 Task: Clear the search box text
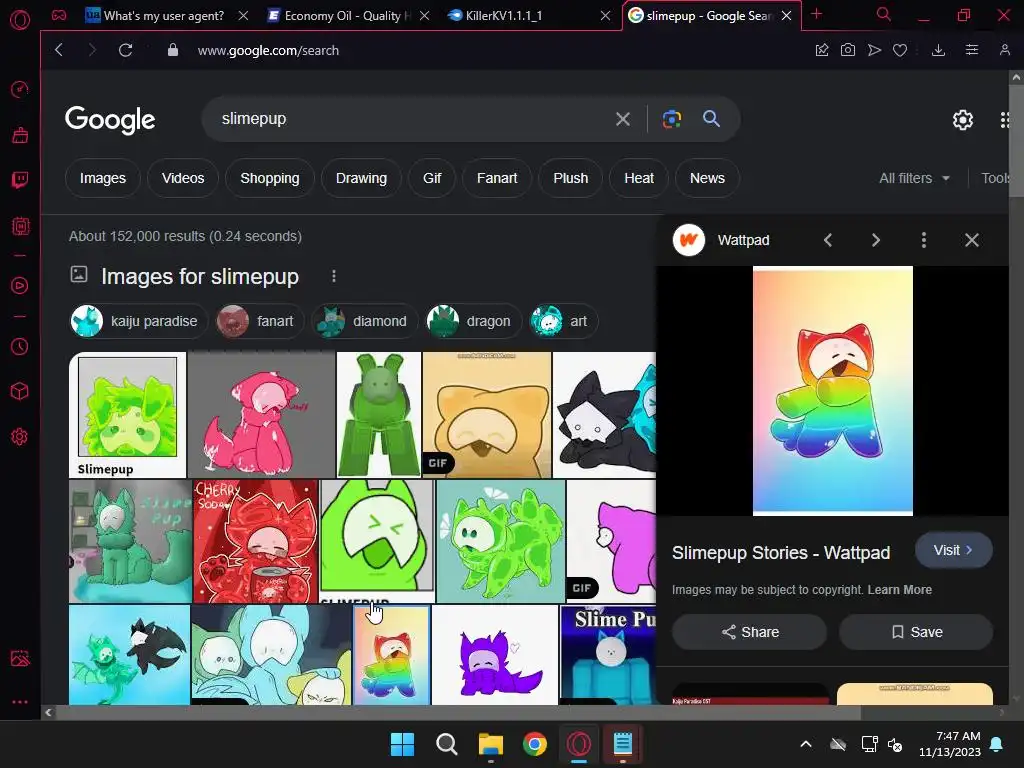click(x=622, y=119)
